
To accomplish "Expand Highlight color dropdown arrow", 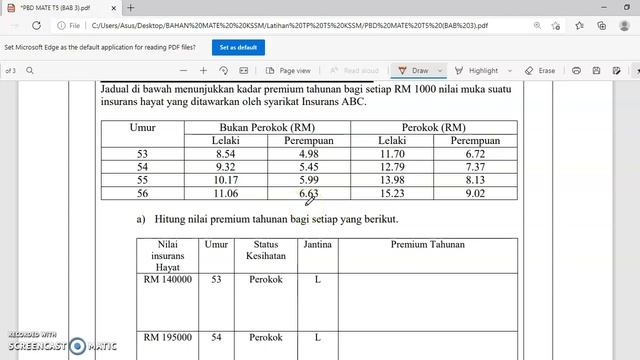I will point(510,71).
